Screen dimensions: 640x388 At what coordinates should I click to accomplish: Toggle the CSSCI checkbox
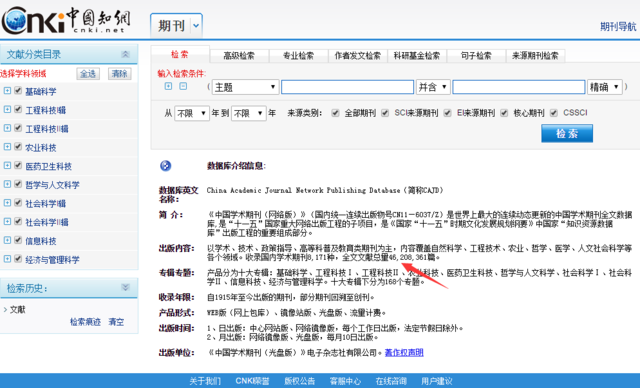pos(553,113)
